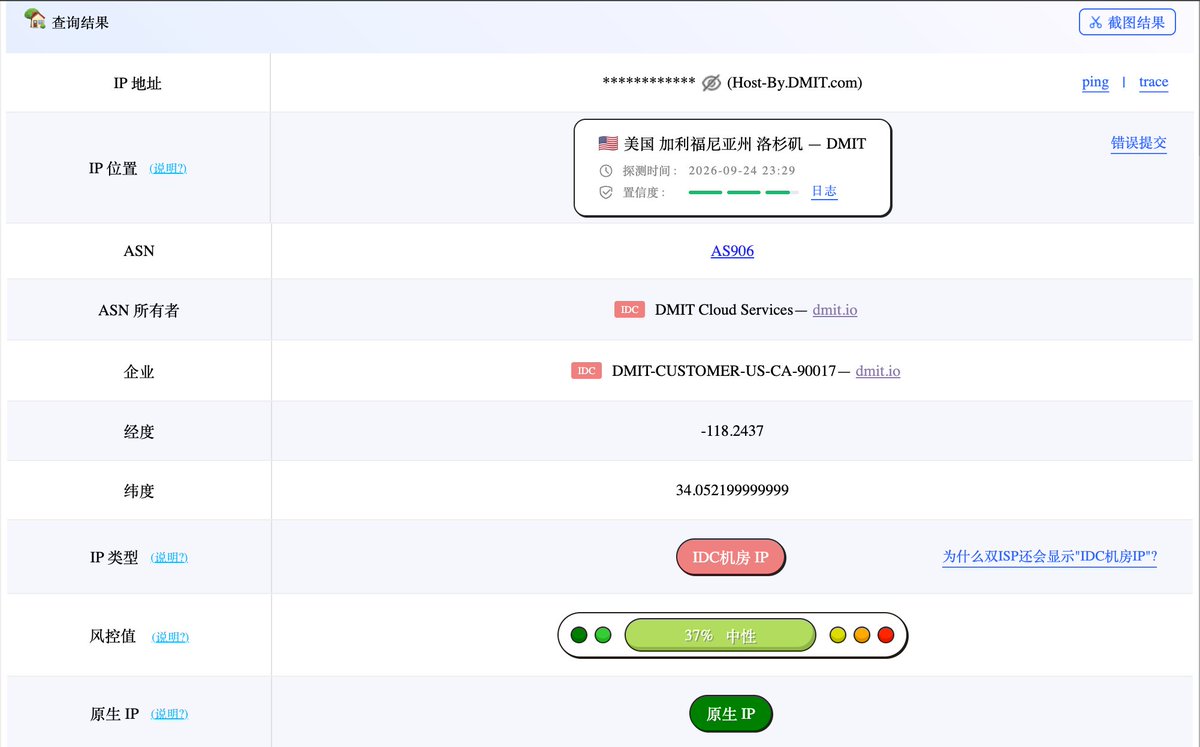Click the 企业 row label
Image resolution: width=1200 pixels, height=747 pixels.
click(139, 371)
